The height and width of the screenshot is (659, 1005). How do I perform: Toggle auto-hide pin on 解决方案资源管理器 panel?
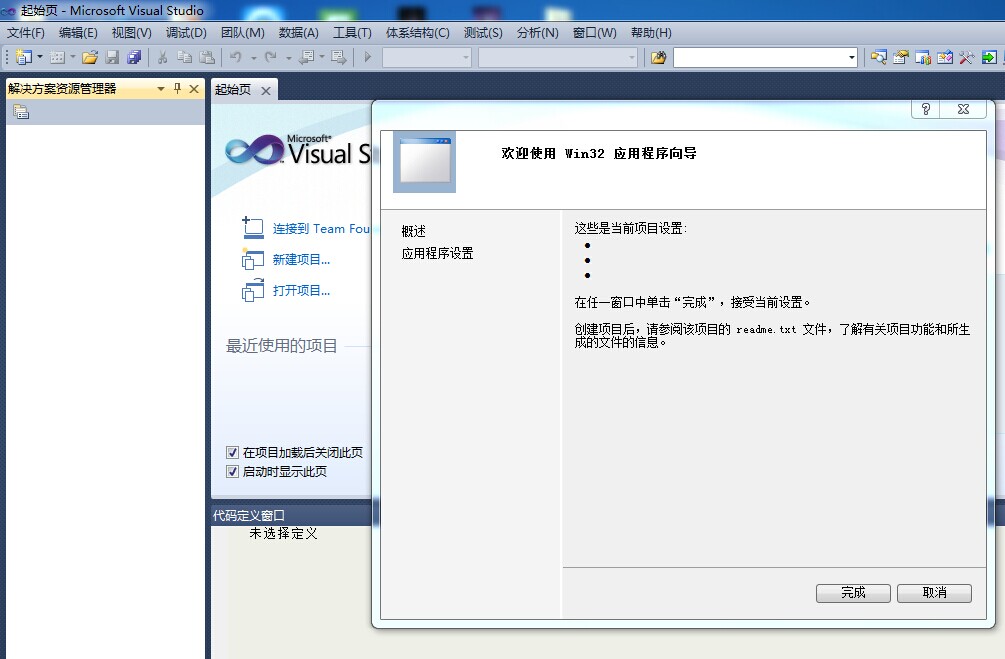tap(178, 88)
